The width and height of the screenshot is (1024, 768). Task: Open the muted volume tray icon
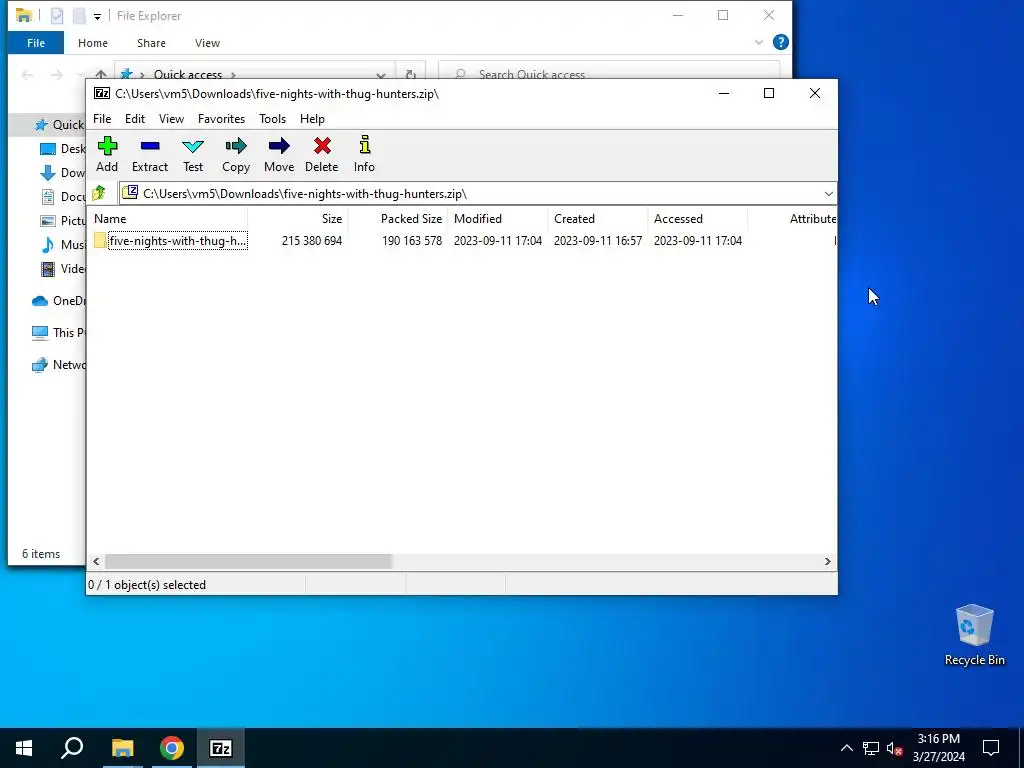(x=895, y=748)
